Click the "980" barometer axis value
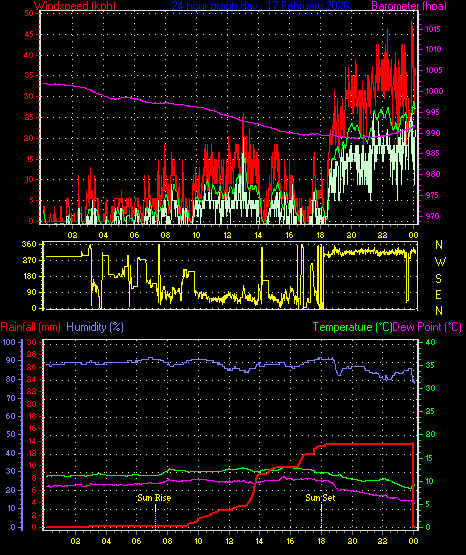This screenshot has width=466, height=555. (433, 174)
